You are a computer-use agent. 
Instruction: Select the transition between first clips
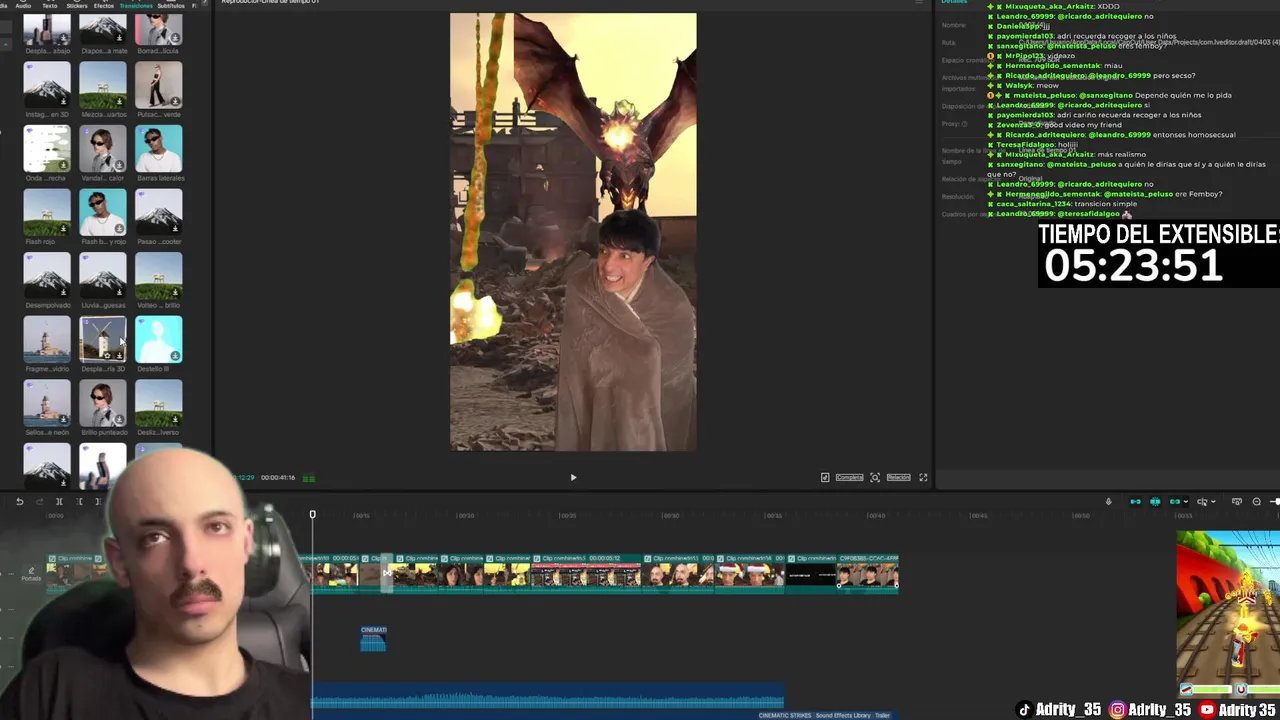coord(387,574)
